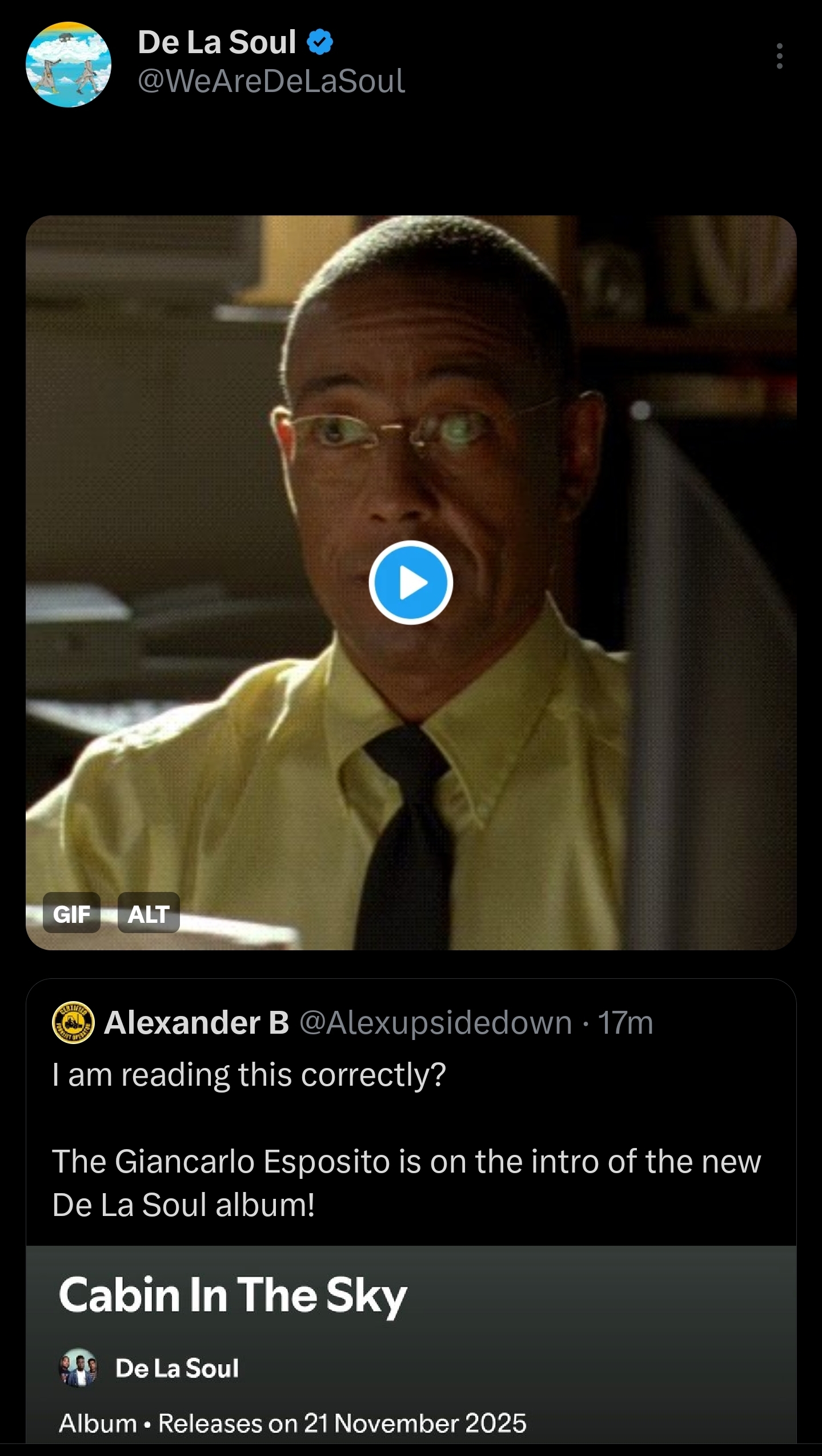This screenshot has width=822, height=1456.
Task: Open the Cabin In The Sky album title
Action: (232, 1295)
